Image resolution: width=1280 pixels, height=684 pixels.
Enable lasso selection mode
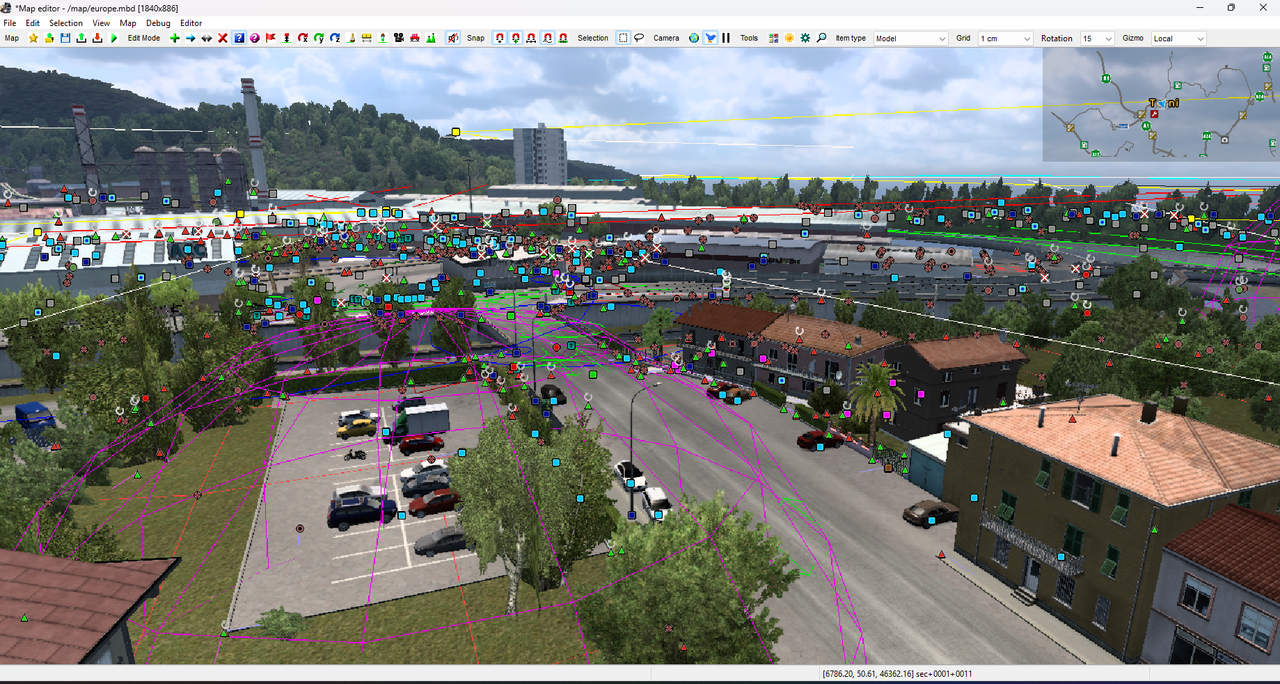click(639, 38)
